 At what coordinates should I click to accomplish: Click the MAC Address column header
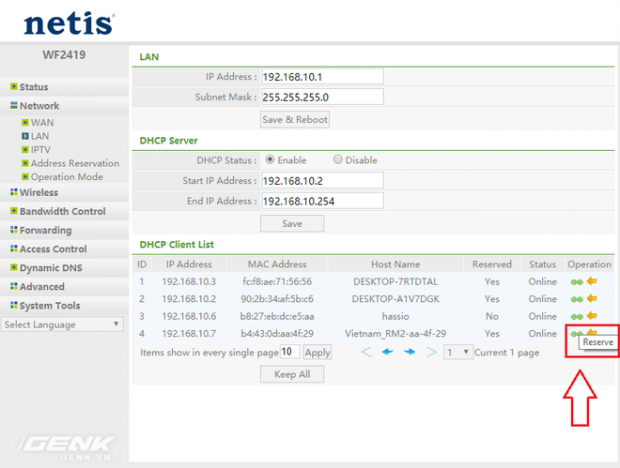tap(277, 264)
